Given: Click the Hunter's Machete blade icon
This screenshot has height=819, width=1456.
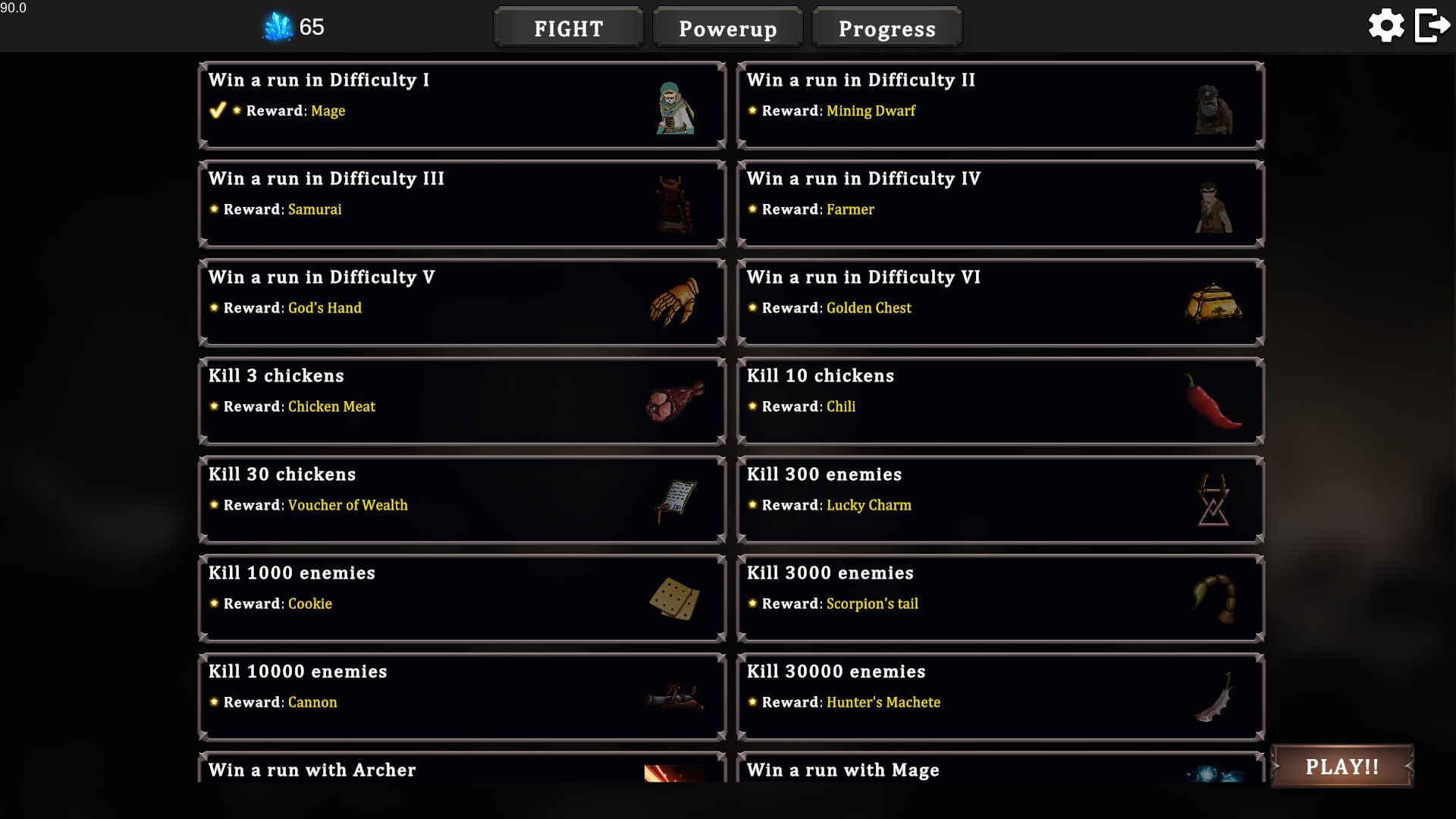Looking at the screenshot, I should [x=1213, y=697].
